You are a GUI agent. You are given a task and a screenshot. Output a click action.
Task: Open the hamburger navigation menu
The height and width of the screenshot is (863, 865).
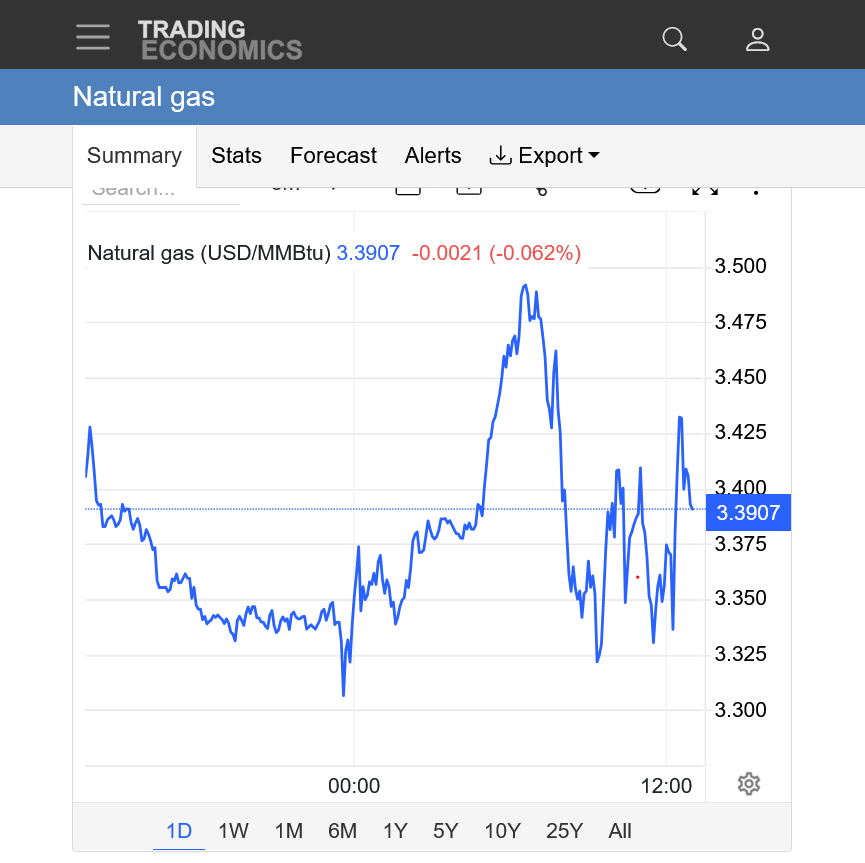[93, 38]
